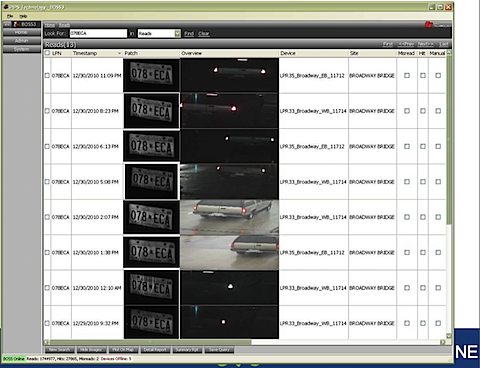Sort by the Manual column header
Viewport: 480px width, 368px height.
437,53
